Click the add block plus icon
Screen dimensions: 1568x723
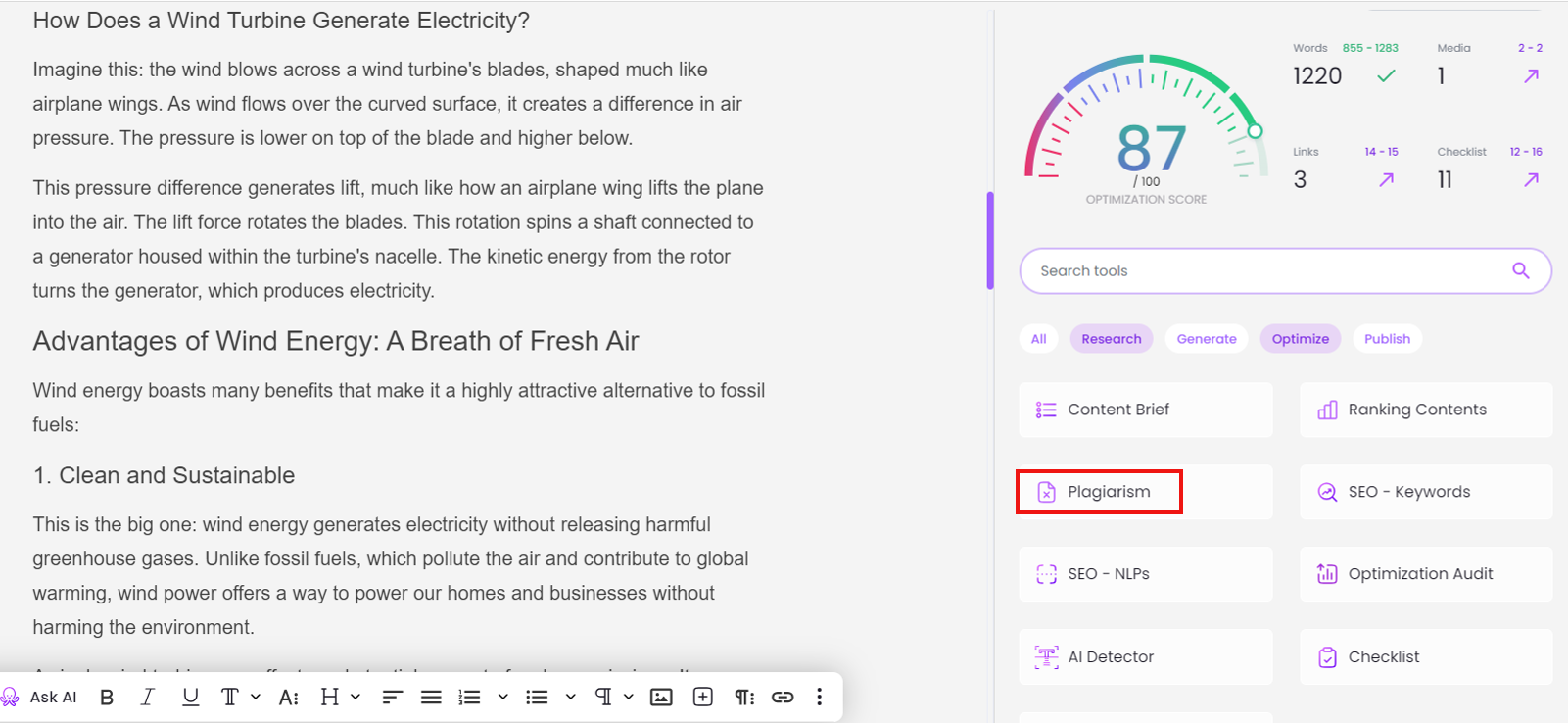pyautogui.click(x=702, y=697)
